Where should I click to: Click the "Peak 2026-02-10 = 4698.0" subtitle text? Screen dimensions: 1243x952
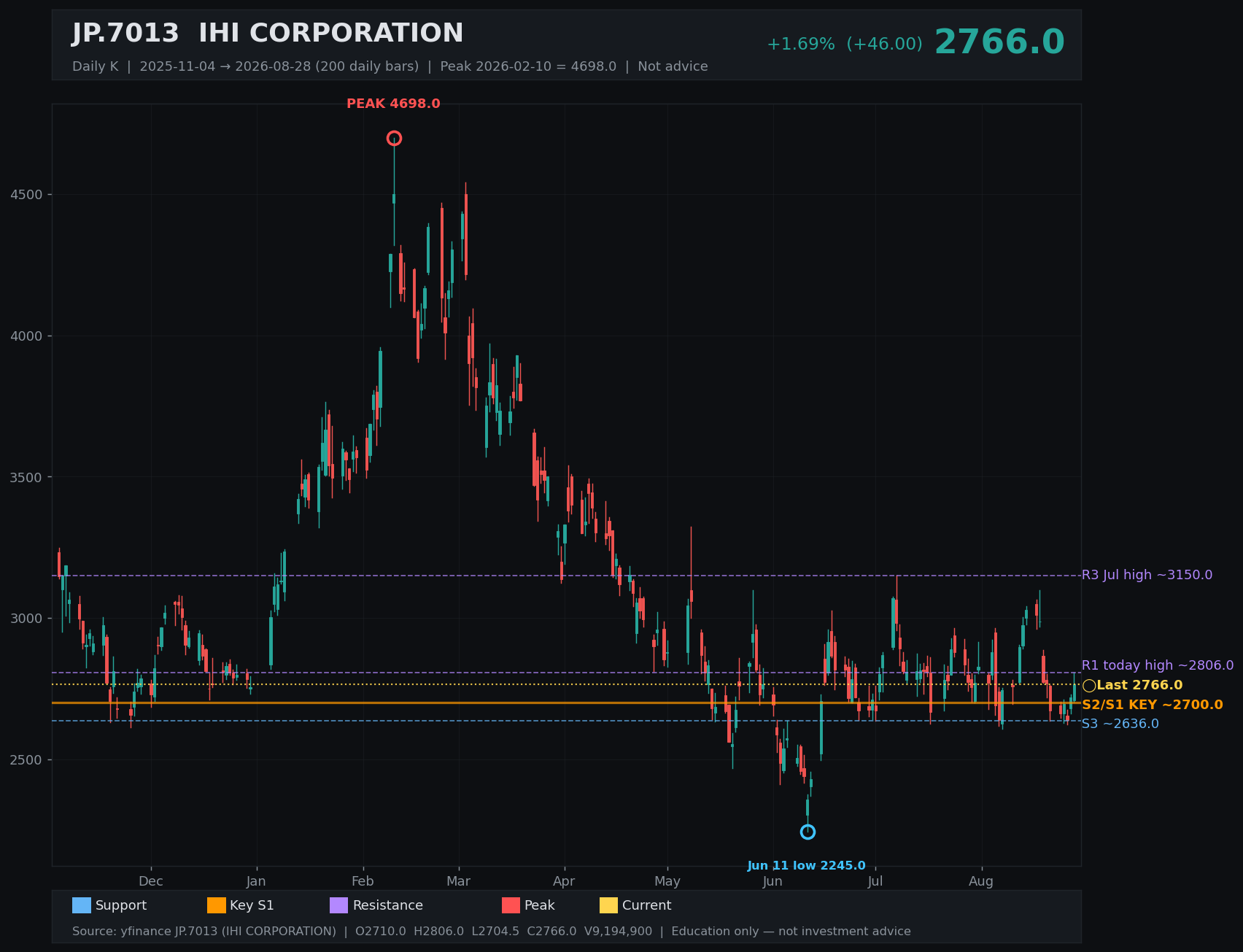pos(528,66)
